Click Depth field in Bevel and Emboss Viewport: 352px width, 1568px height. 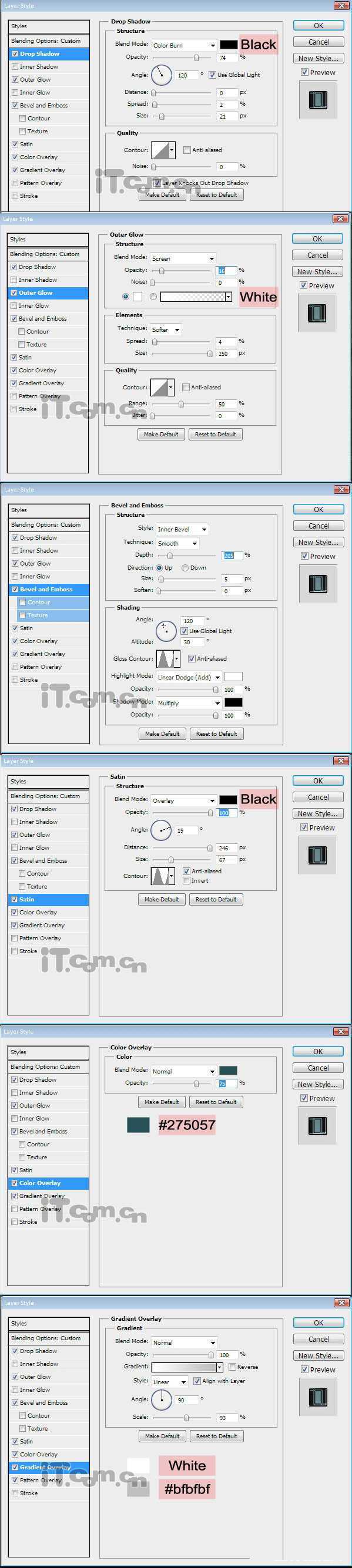(232, 555)
